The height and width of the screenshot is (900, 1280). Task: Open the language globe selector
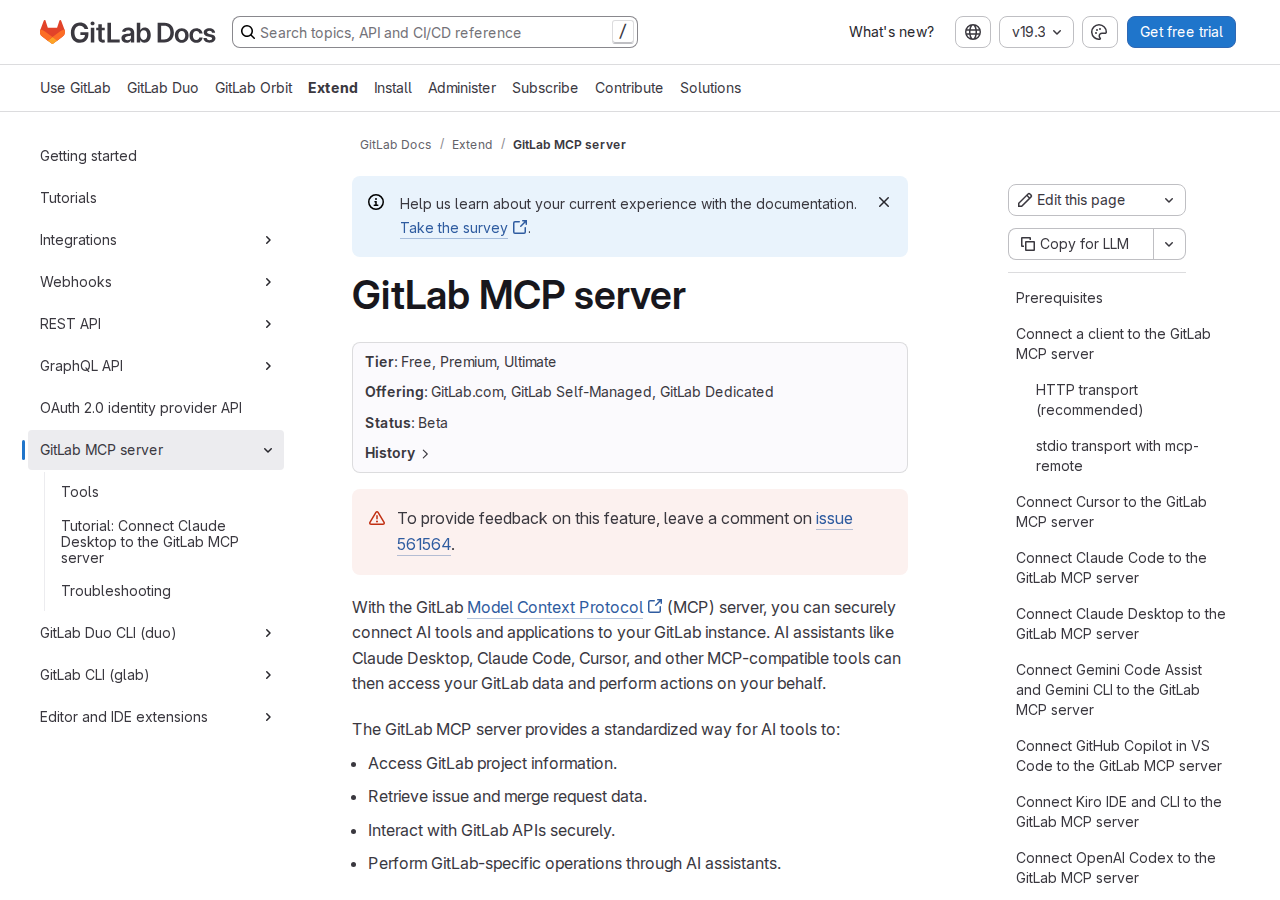973,32
